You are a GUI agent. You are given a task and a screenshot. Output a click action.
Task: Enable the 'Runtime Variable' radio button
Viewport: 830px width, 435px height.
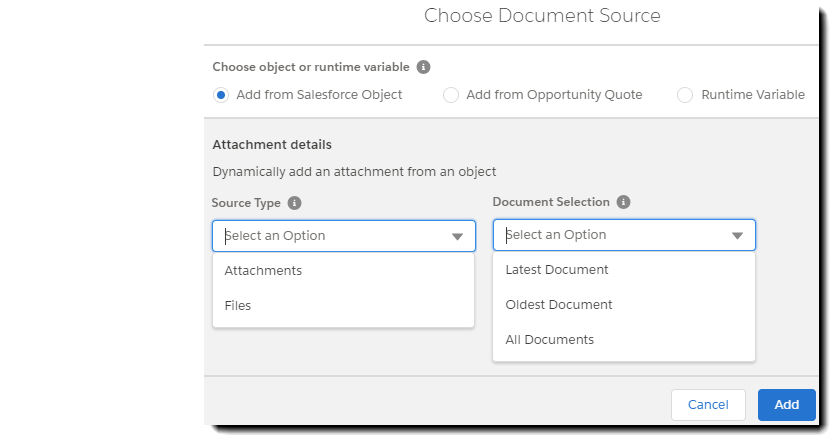point(685,95)
